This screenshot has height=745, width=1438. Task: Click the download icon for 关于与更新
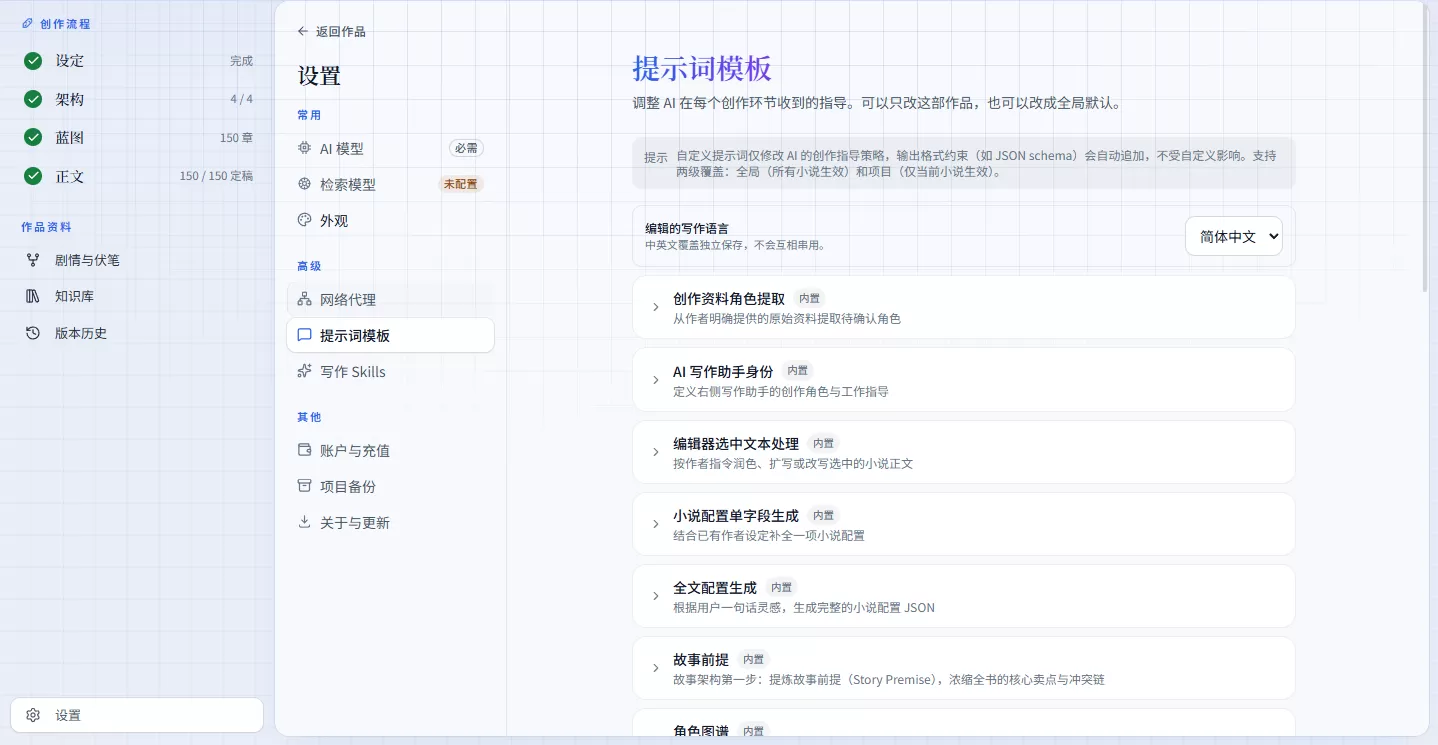(305, 522)
